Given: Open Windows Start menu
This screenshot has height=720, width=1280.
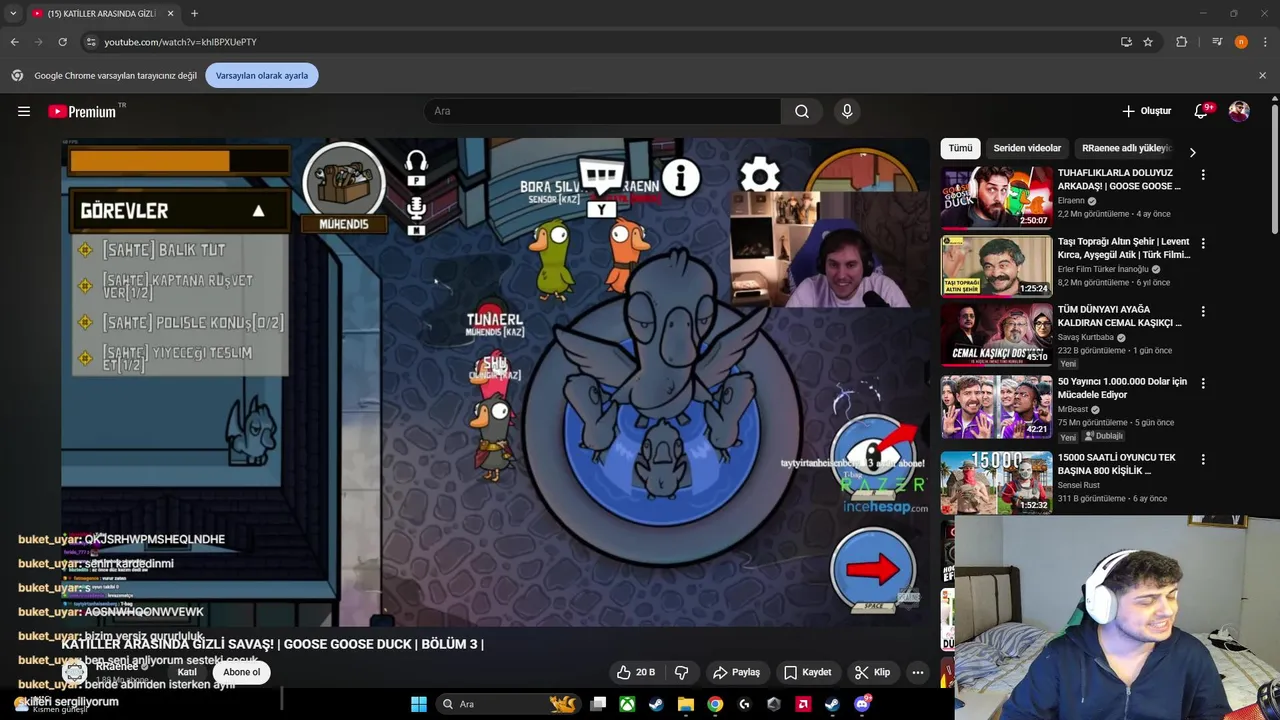Looking at the screenshot, I should pyautogui.click(x=418, y=704).
